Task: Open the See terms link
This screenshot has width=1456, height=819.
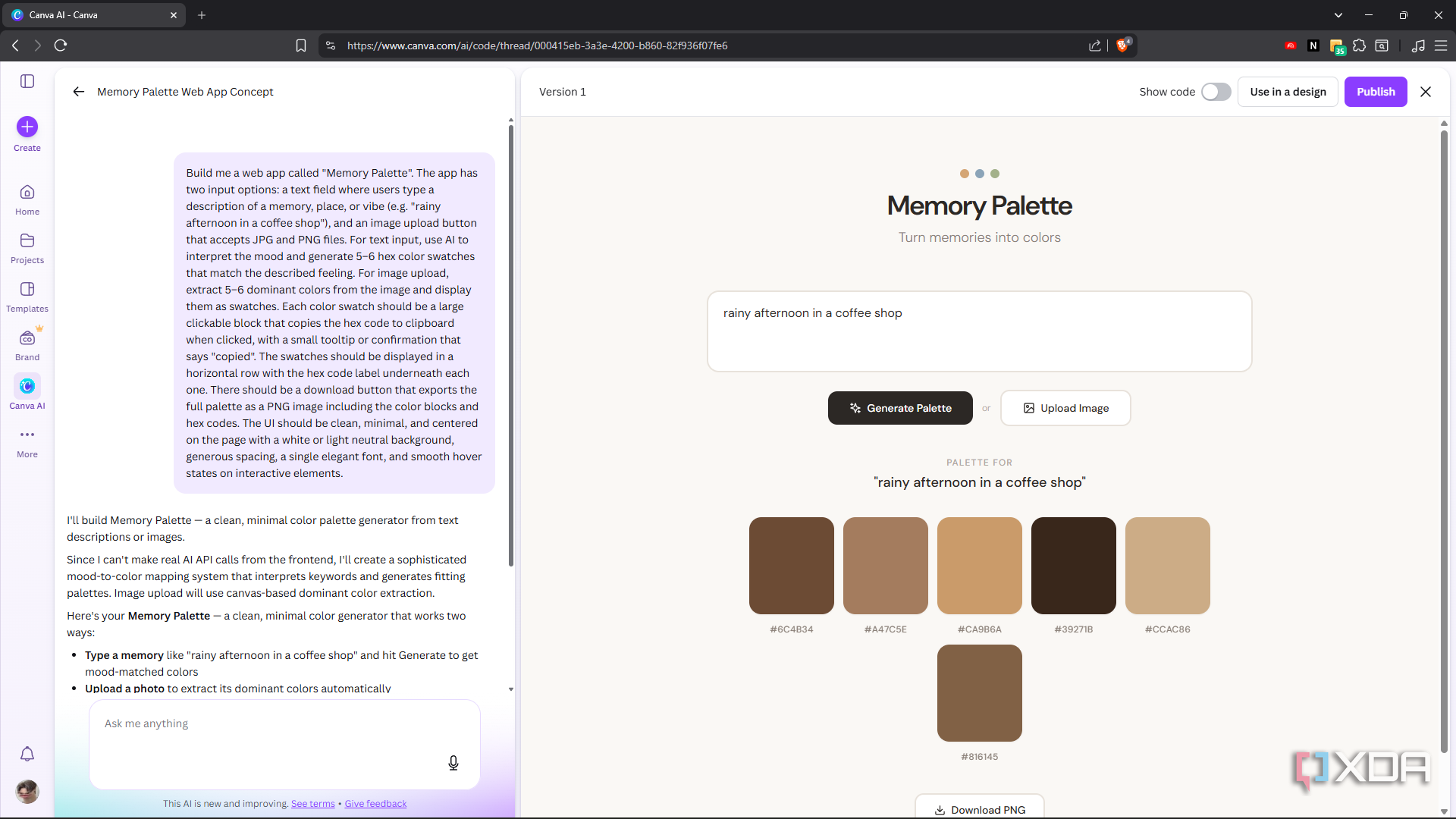Action: point(312,804)
